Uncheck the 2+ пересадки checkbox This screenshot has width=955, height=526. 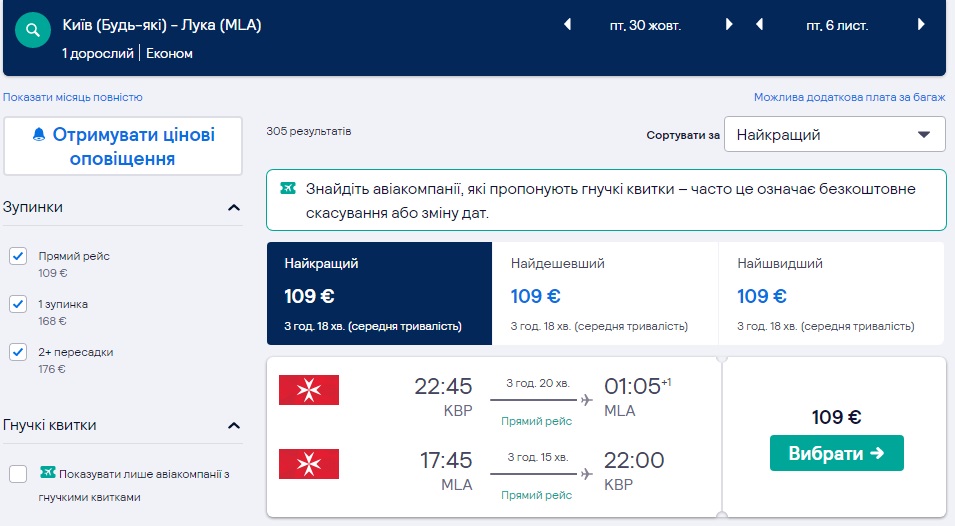18,352
